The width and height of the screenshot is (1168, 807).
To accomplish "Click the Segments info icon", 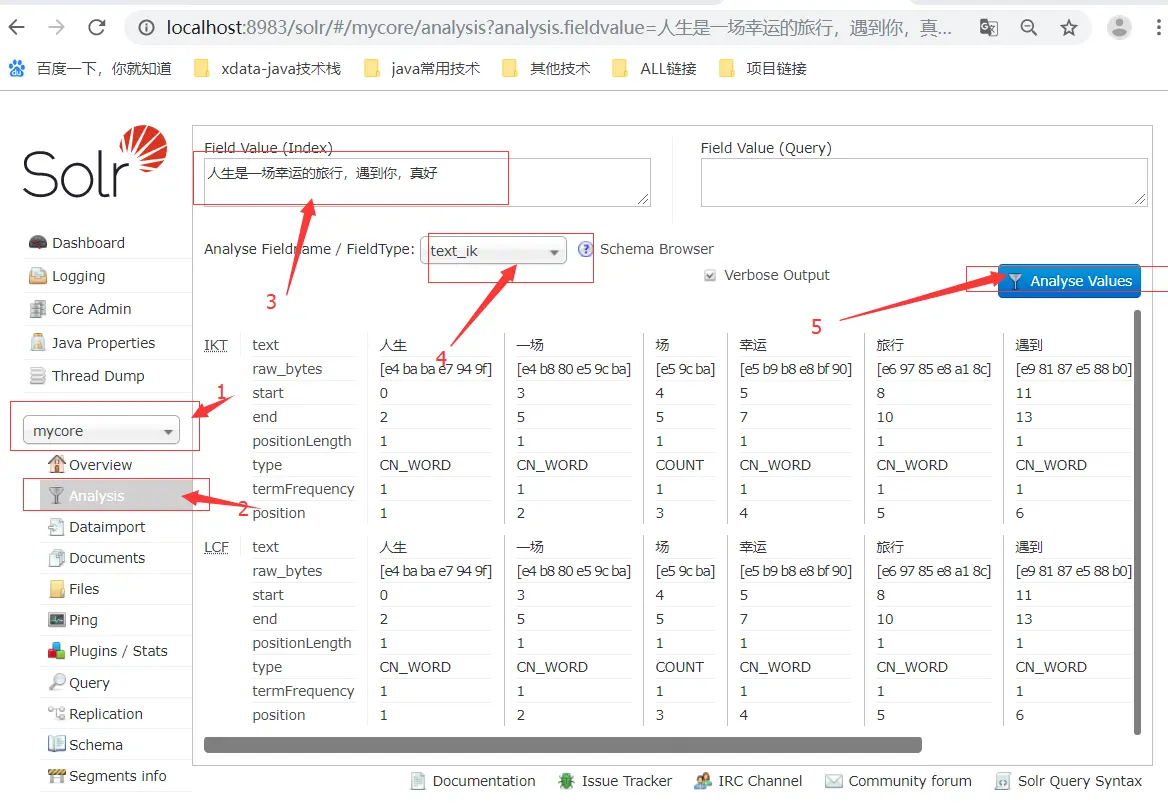I will (x=57, y=775).
